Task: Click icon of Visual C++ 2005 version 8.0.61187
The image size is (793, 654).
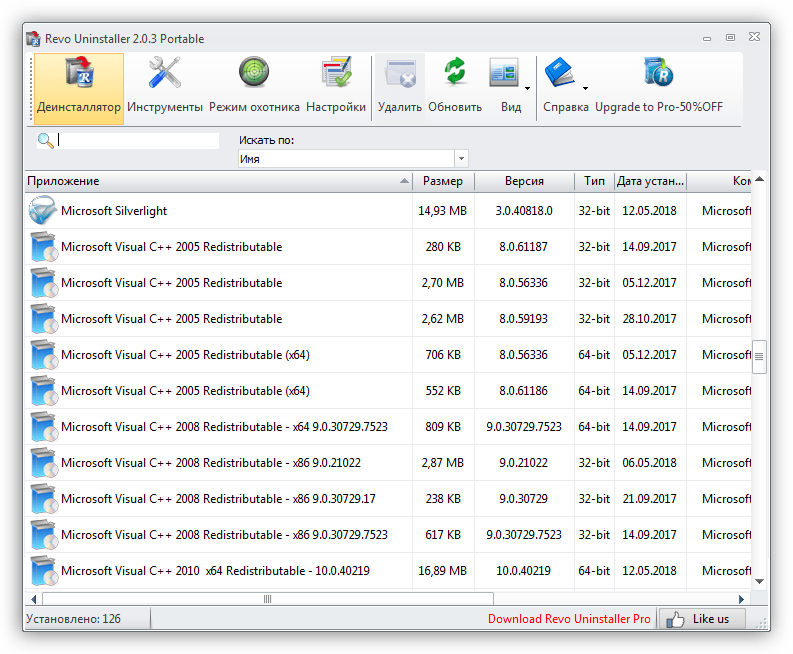Action: pyautogui.click(x=43, y=247)
